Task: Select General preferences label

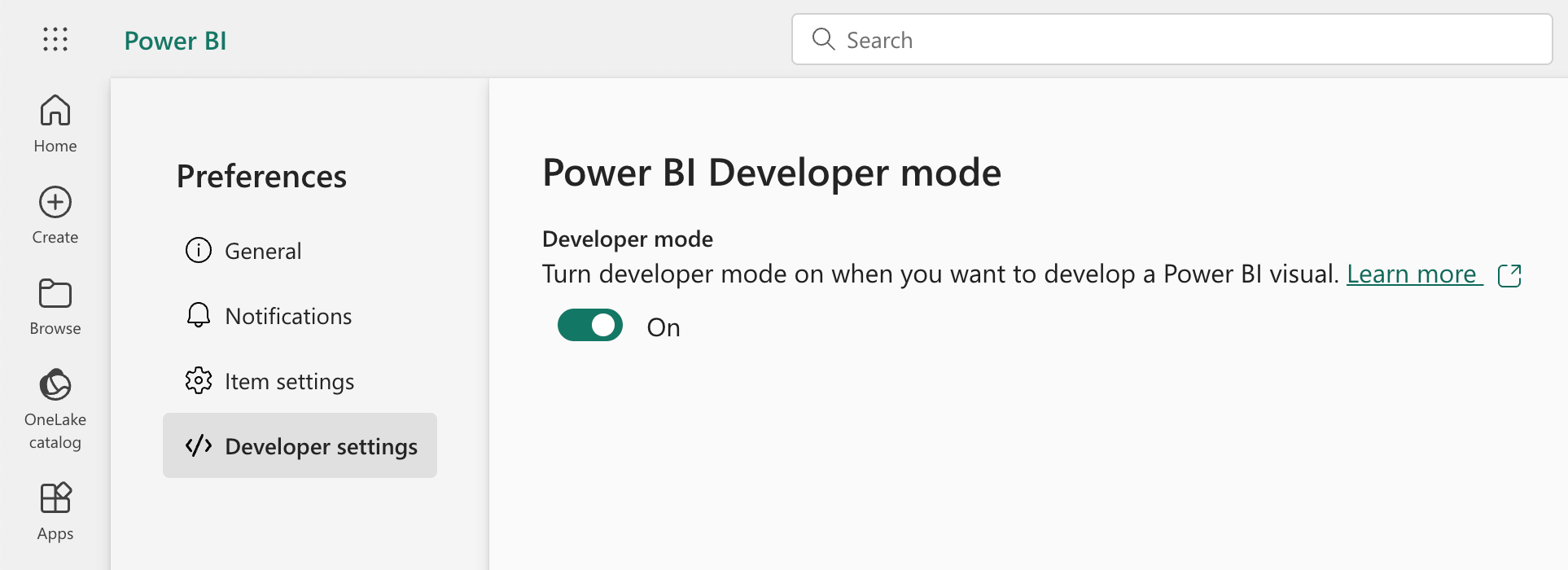Action: tap(263, 251)
